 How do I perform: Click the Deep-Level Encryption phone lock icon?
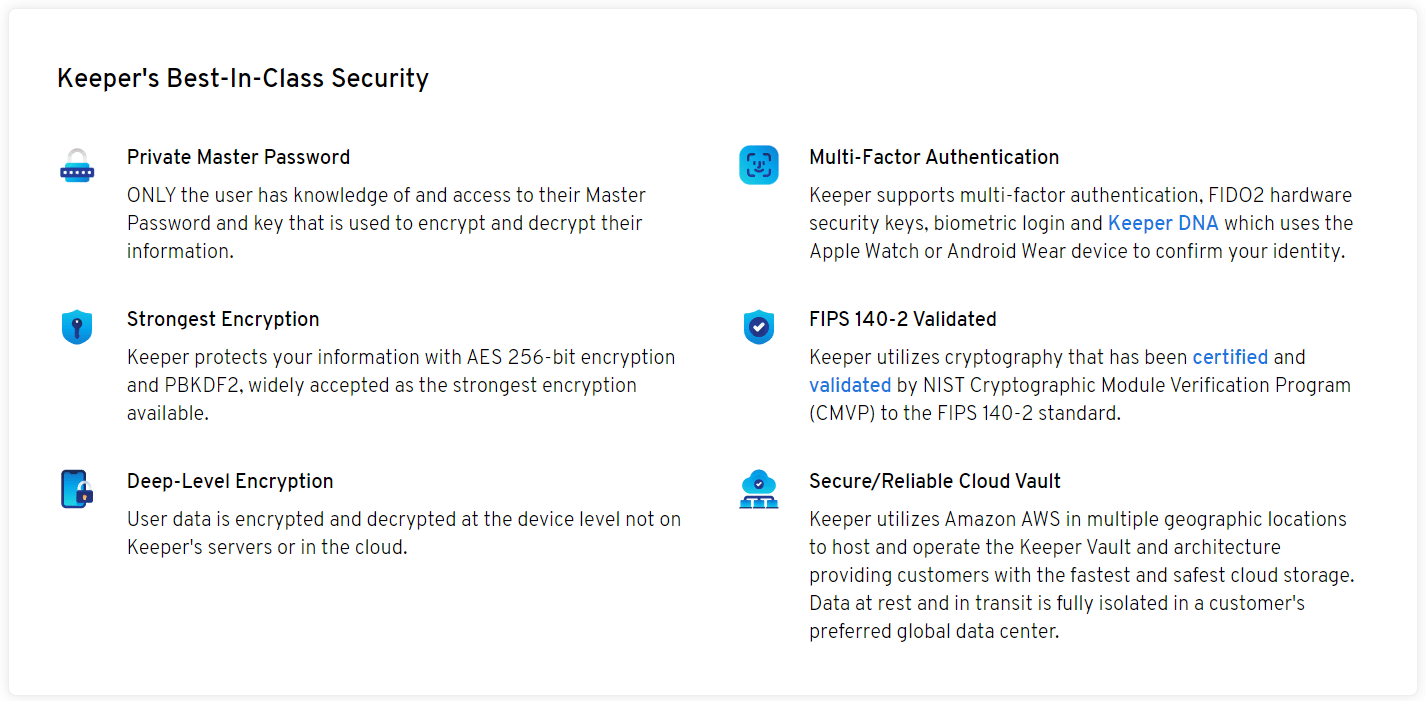tap(77, 489)
